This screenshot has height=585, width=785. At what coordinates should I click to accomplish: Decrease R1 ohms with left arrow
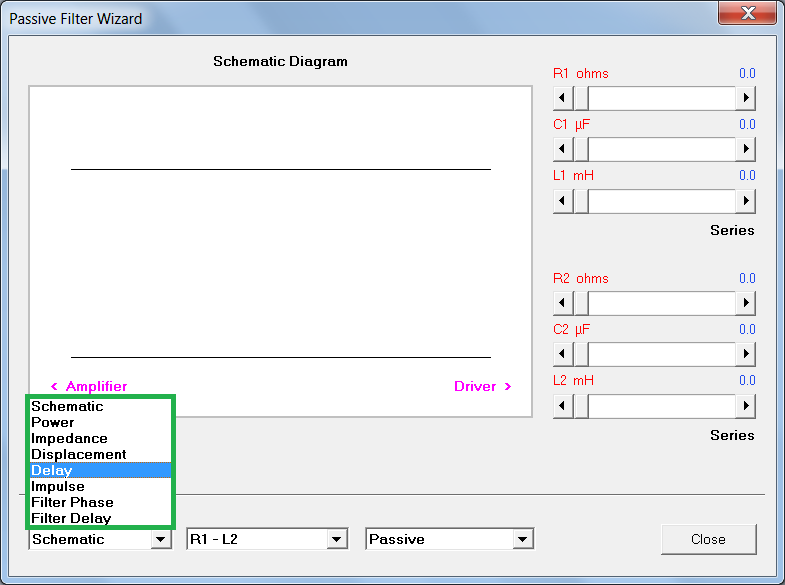point(562,98)
